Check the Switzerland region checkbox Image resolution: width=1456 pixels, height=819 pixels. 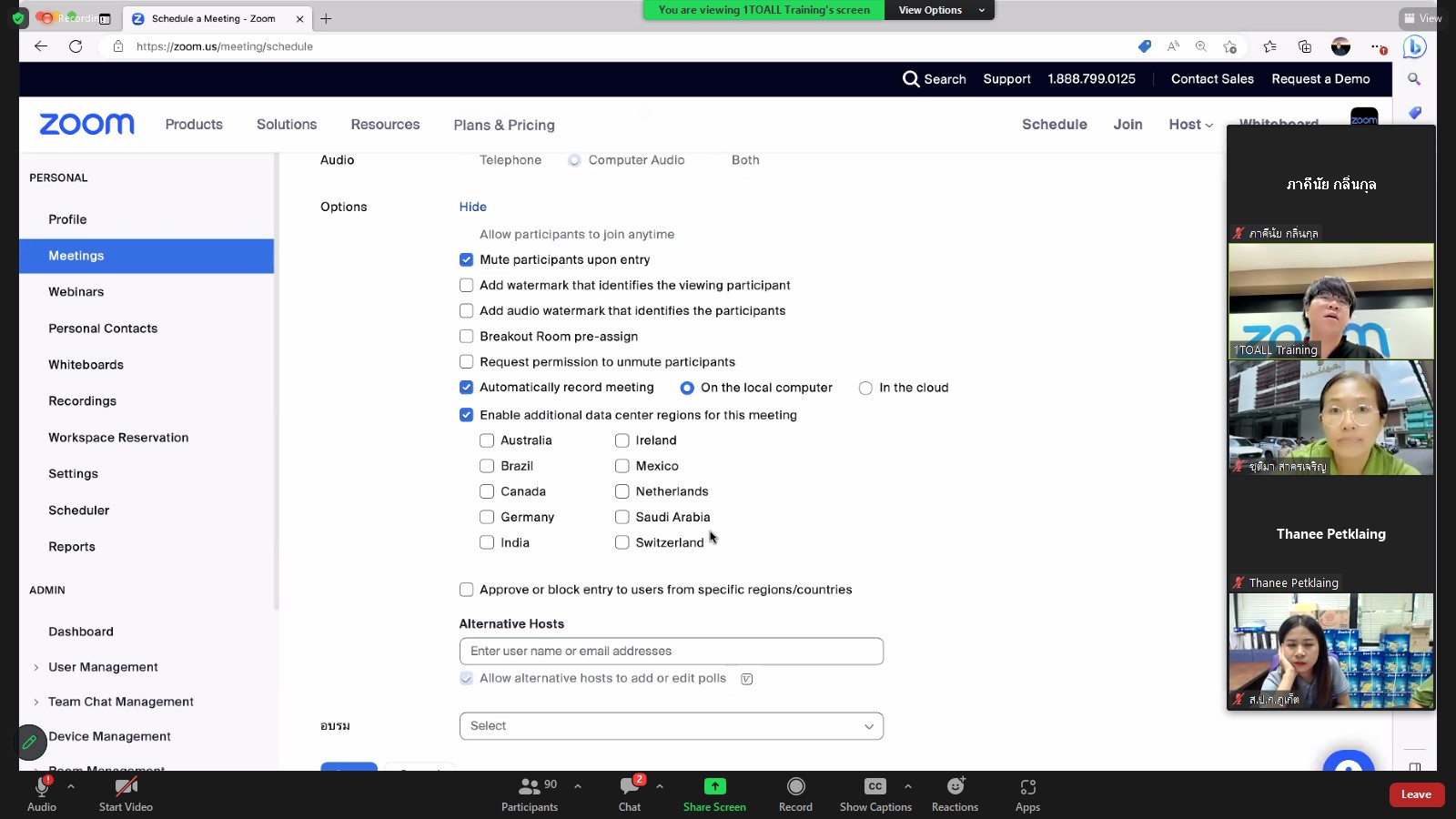click(x=622, y=542)
